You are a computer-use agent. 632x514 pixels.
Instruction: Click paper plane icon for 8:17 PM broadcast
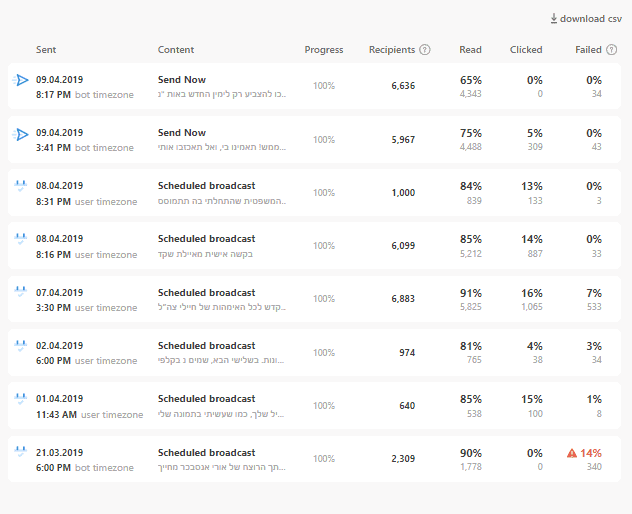(20, 80)
